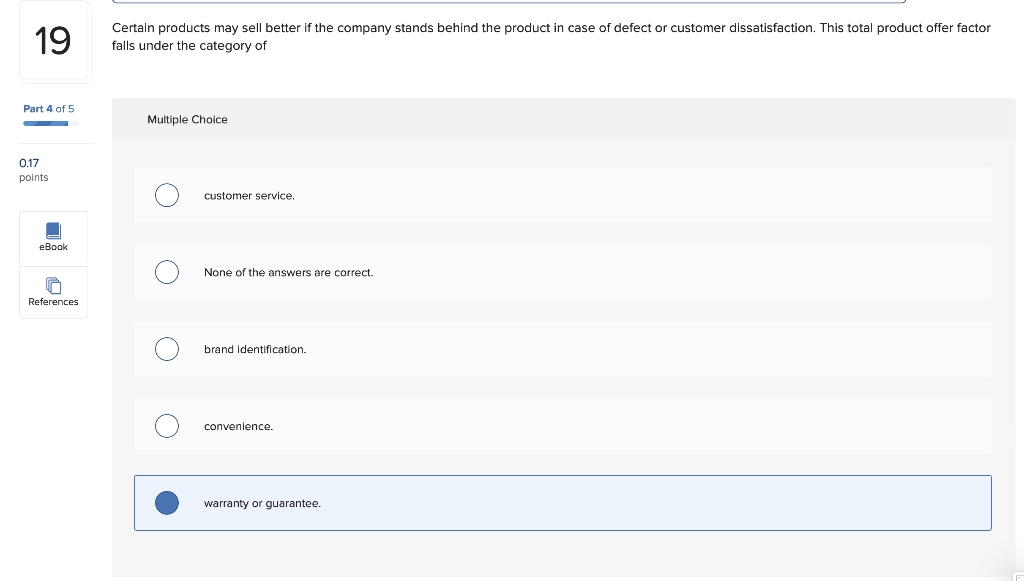Viewport: 1024px width, 581px height.
Task: Click the blue bar at the top
Action: pos(510,2)
